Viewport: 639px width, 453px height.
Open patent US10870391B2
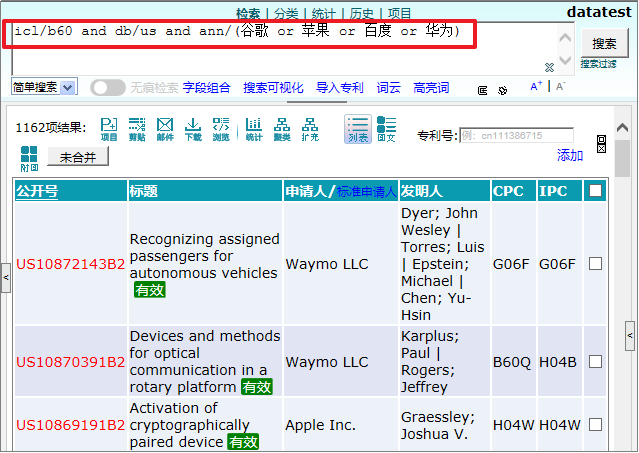(71, 362)
